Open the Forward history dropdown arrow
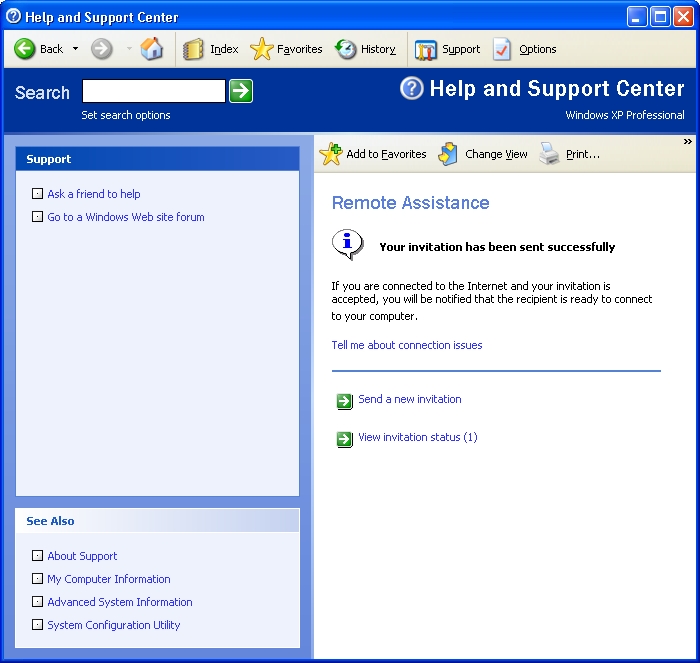 click(129, 49)
